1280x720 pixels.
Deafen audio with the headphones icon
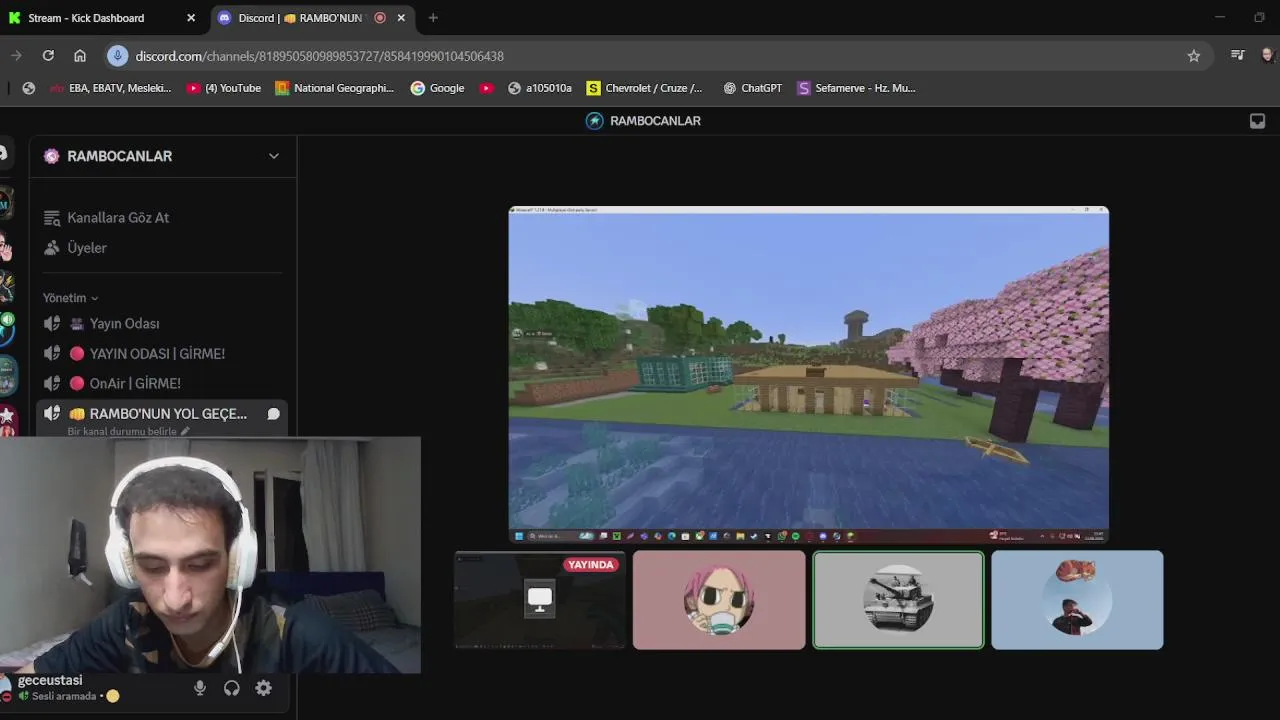click(x=232, y=688)
